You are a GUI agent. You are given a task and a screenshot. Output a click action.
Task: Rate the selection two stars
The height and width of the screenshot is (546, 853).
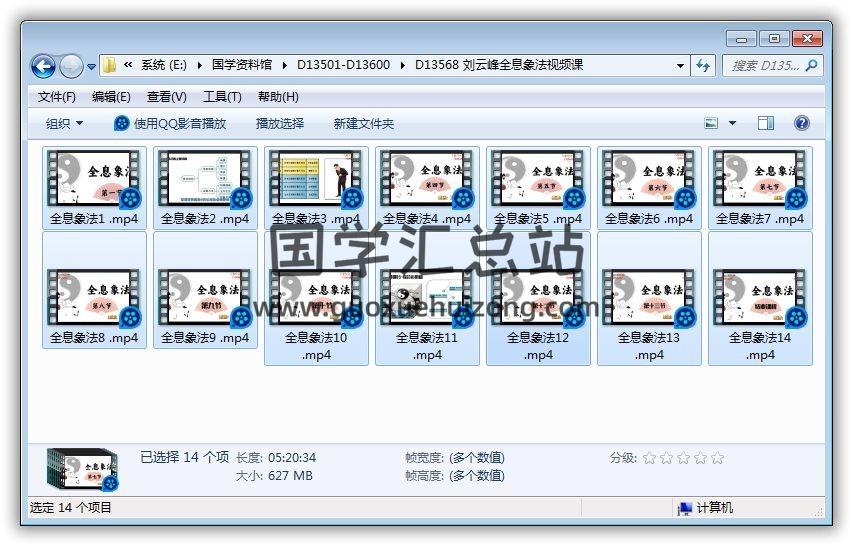click(666, 458)
